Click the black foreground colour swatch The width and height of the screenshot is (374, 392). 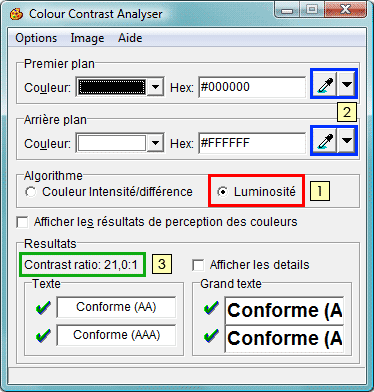click(112, 87)
